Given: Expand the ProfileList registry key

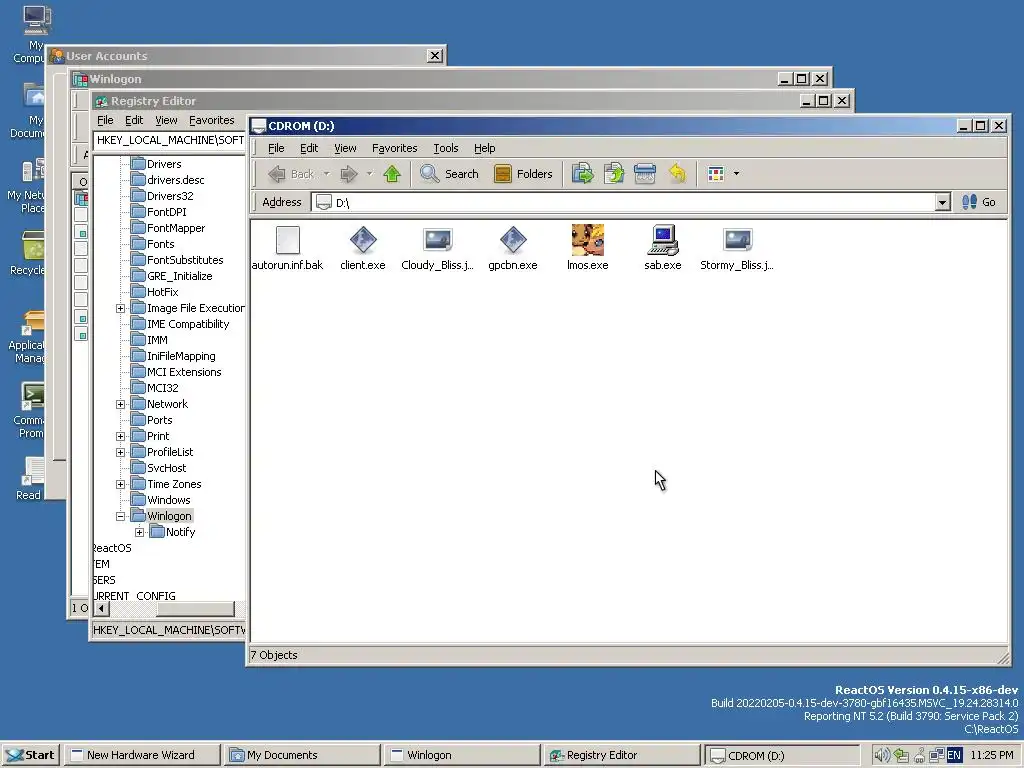Looking at the screenshot, I should [x=121, y=452].
